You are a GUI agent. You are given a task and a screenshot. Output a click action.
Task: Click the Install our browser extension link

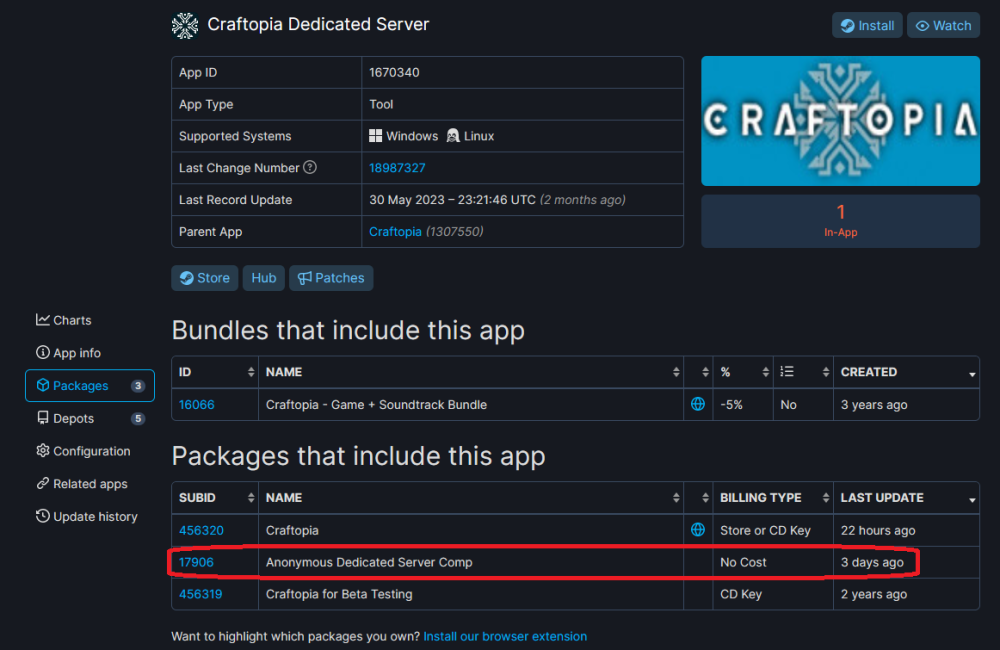(x=505, y=636)
